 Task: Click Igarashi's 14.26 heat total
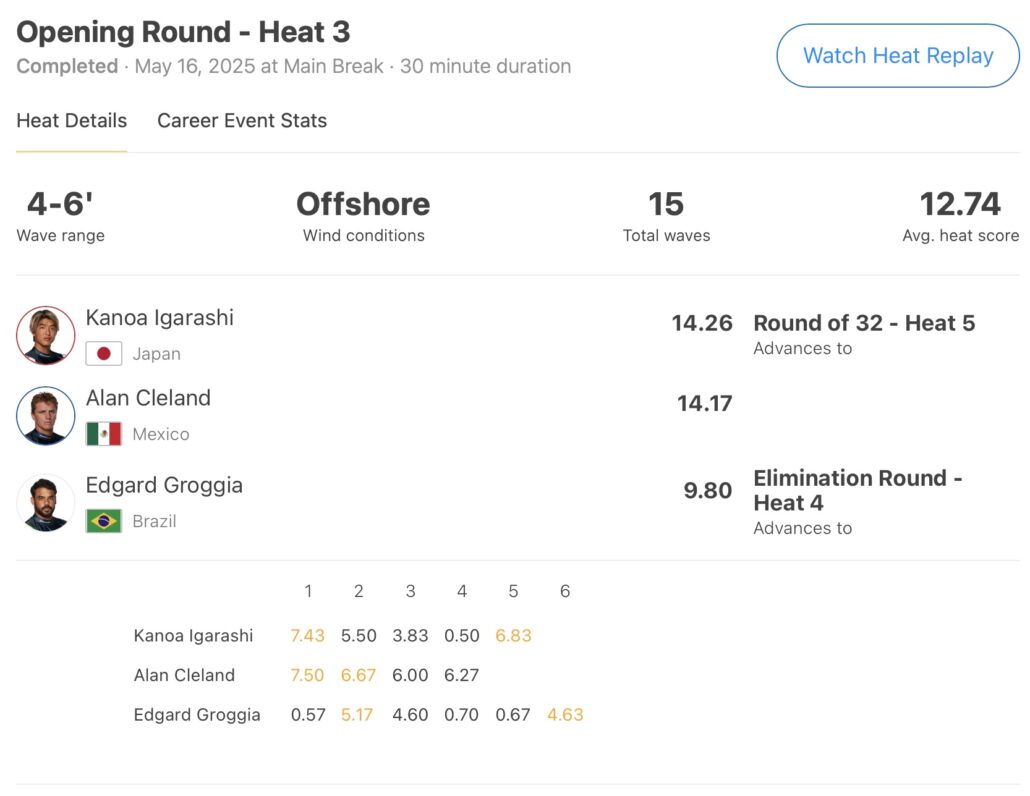point(702,323)
